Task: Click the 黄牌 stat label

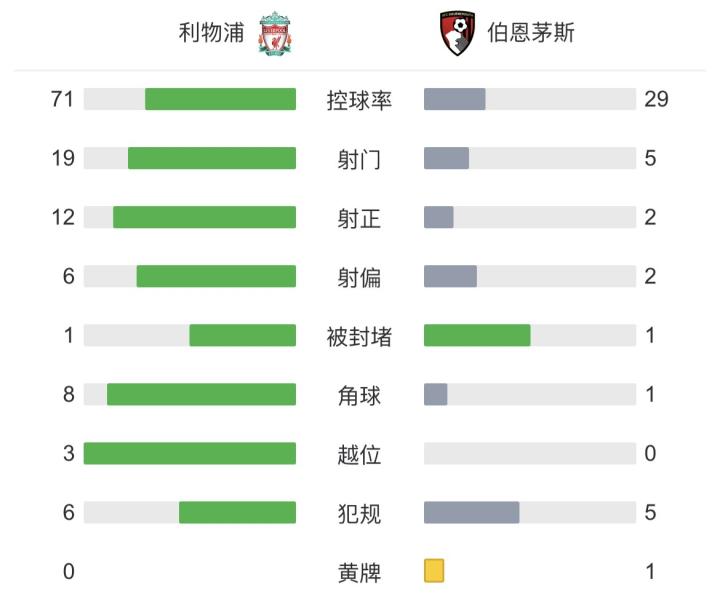Action: 359,572
